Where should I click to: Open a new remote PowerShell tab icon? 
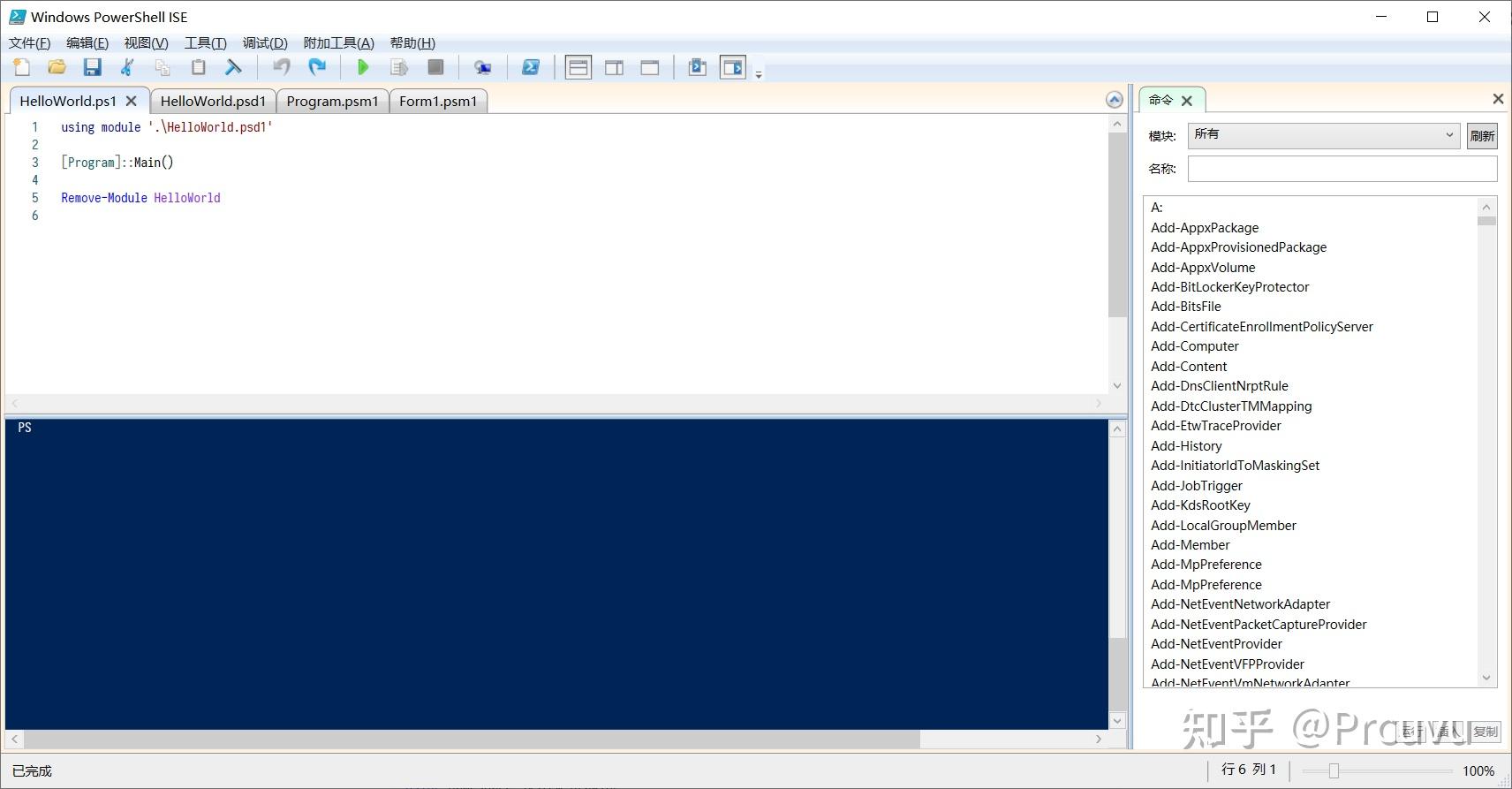pos(482,67)
